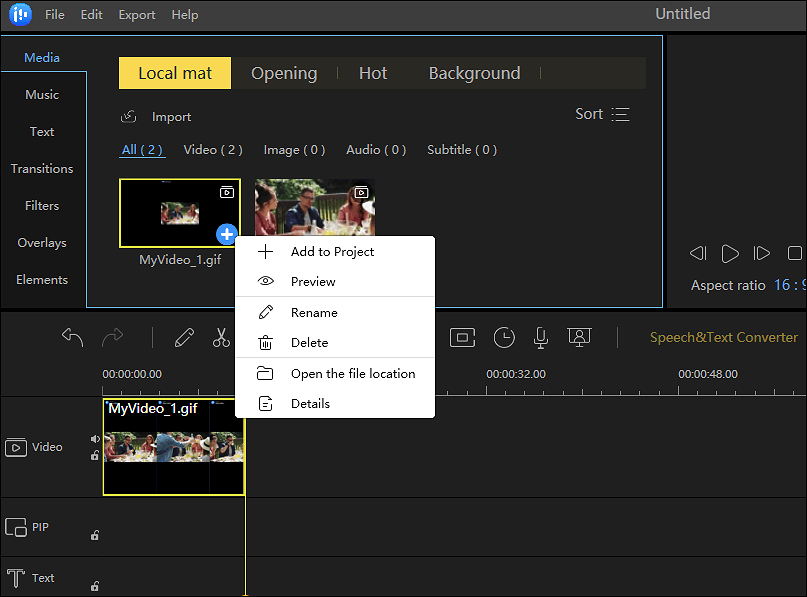Click the 00:00:48.00 ruler mark
This screenshot has height=597, width=807.
click(x=708, y=374)
